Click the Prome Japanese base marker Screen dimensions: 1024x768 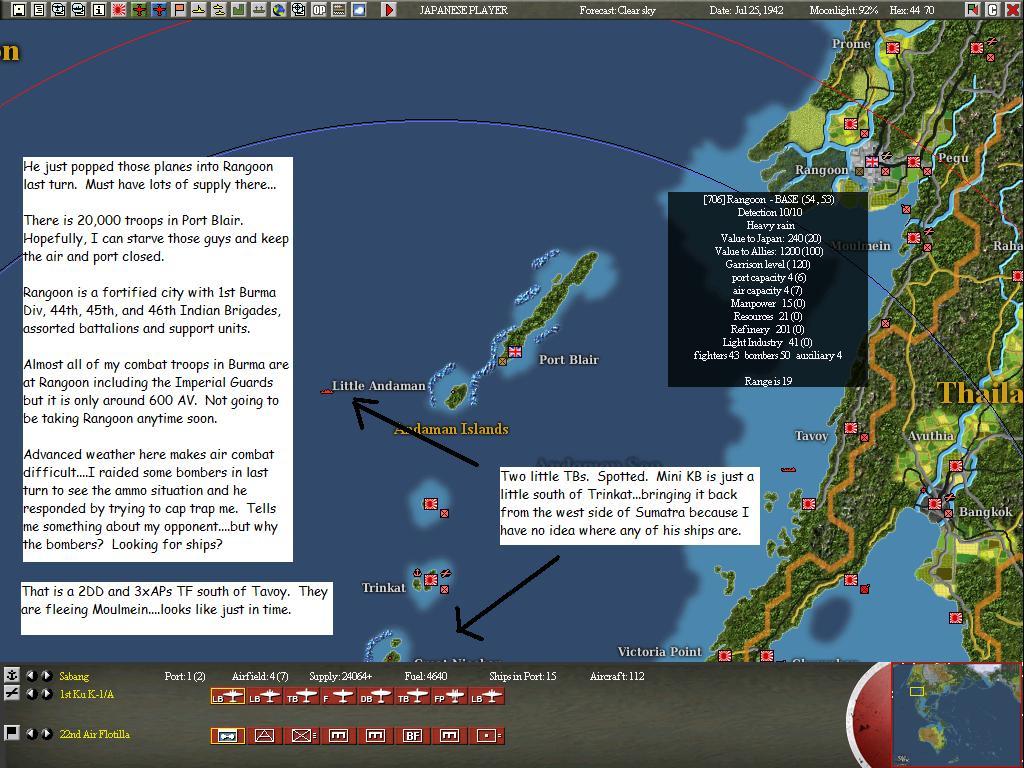(x=893, y=48)
